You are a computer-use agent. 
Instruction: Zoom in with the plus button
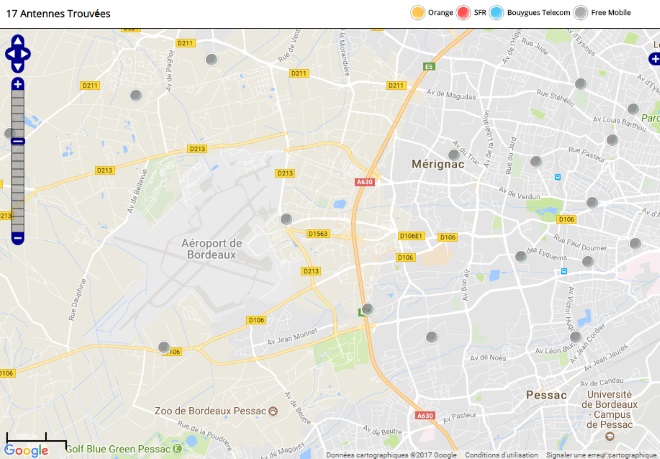18,84
